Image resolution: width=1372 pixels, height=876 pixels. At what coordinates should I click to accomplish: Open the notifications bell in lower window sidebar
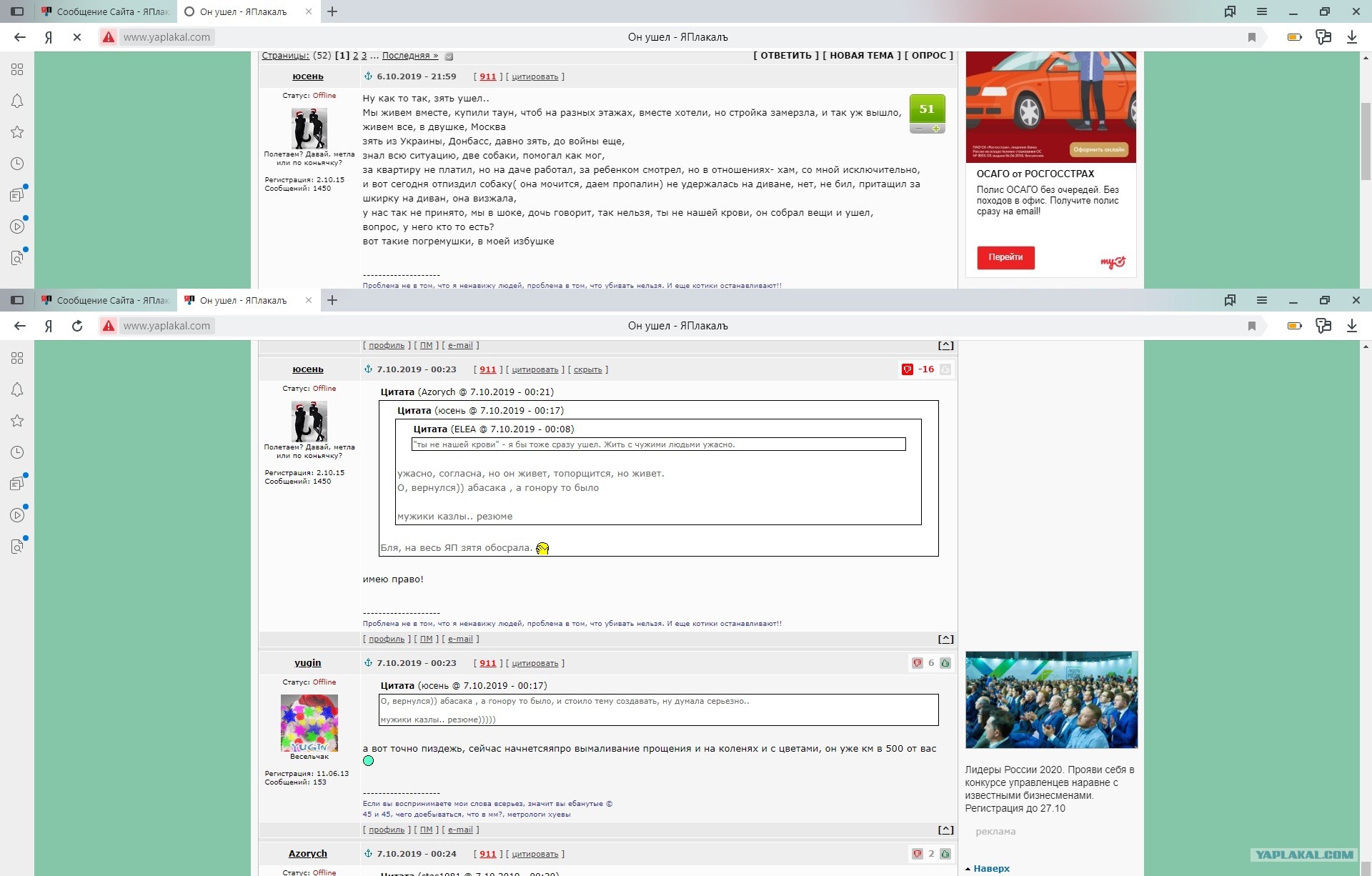coord(17,389)
